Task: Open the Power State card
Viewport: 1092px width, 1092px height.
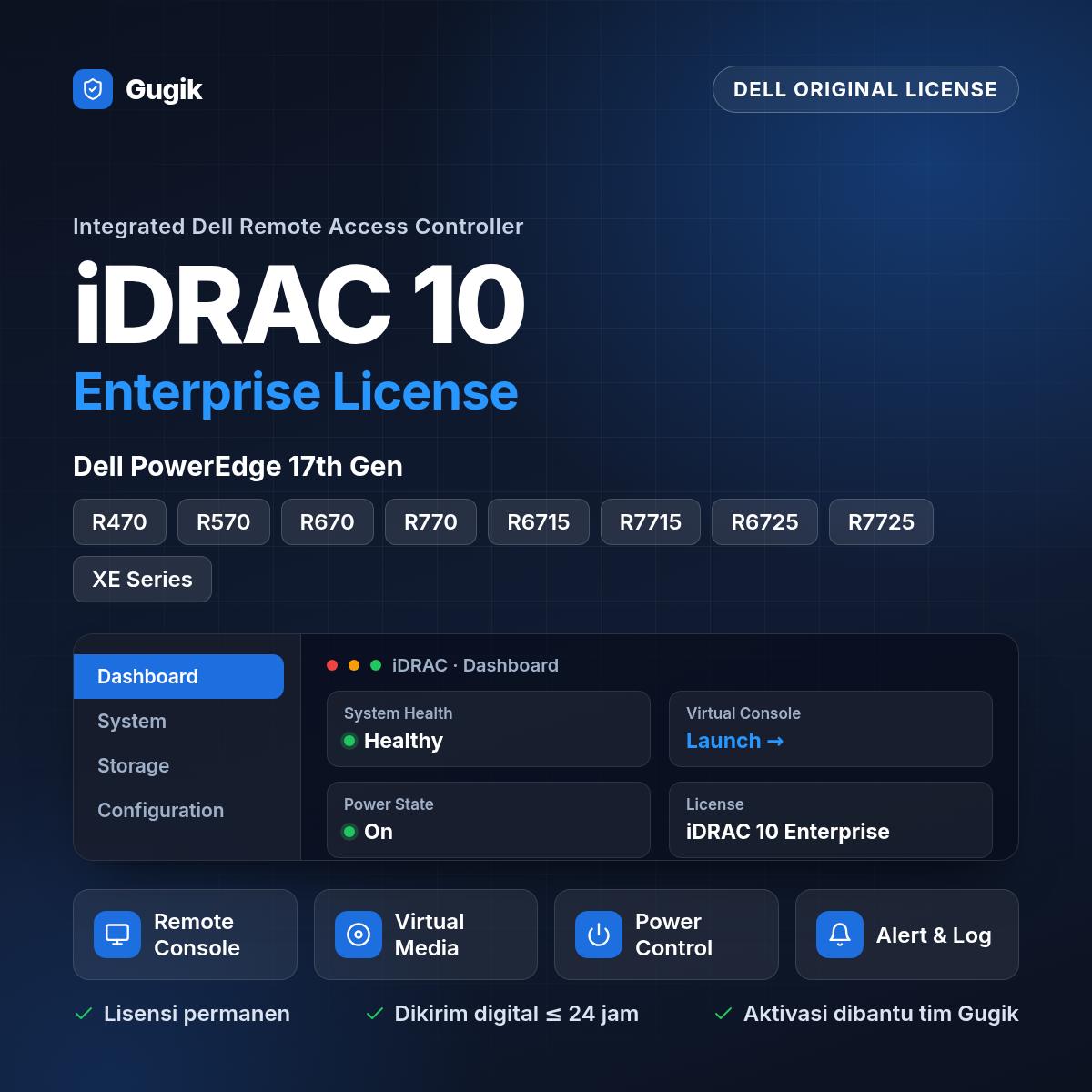Action: pos(489,820)
